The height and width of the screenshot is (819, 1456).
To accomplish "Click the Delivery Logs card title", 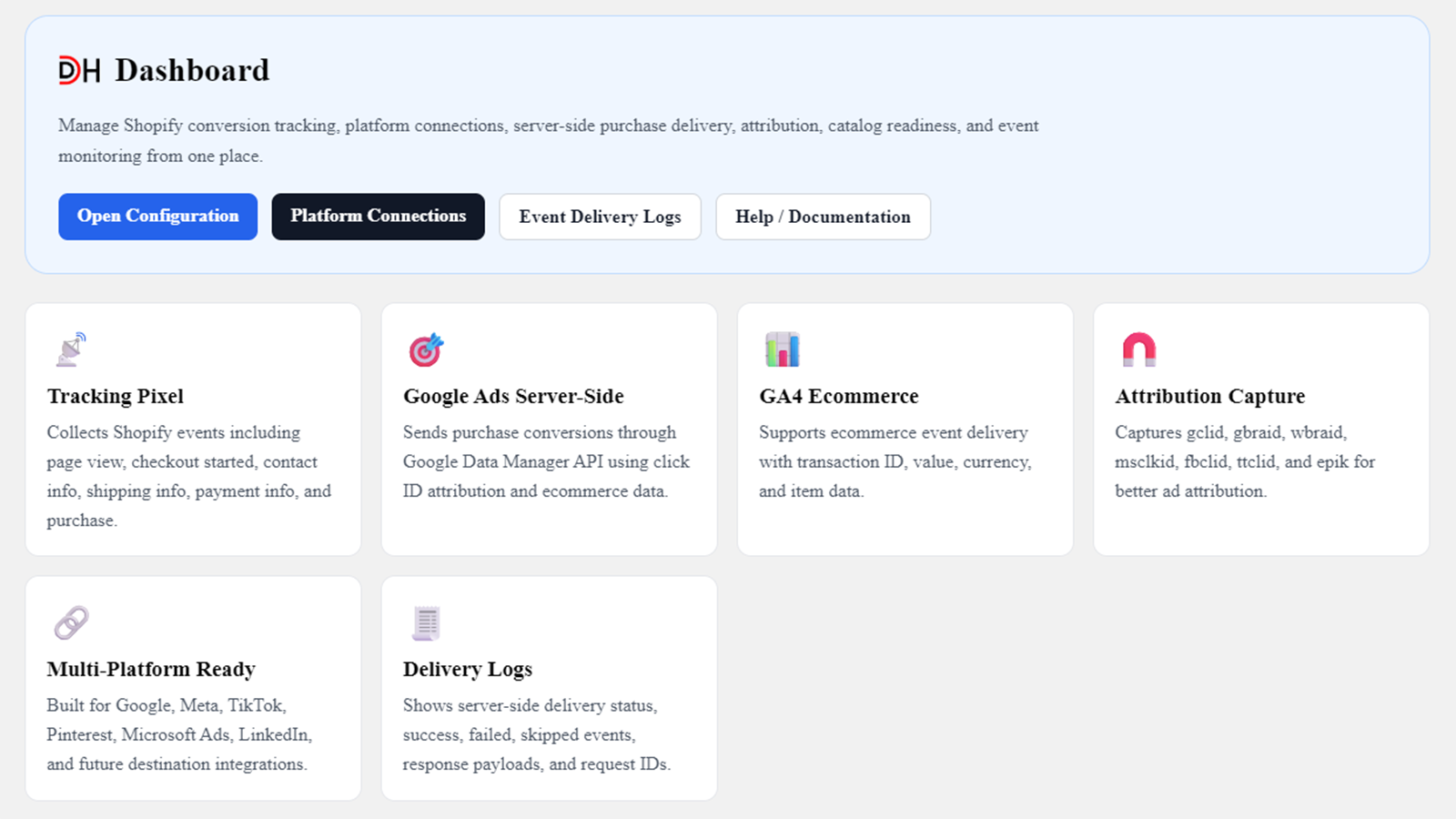I will (x=468, y=669).
